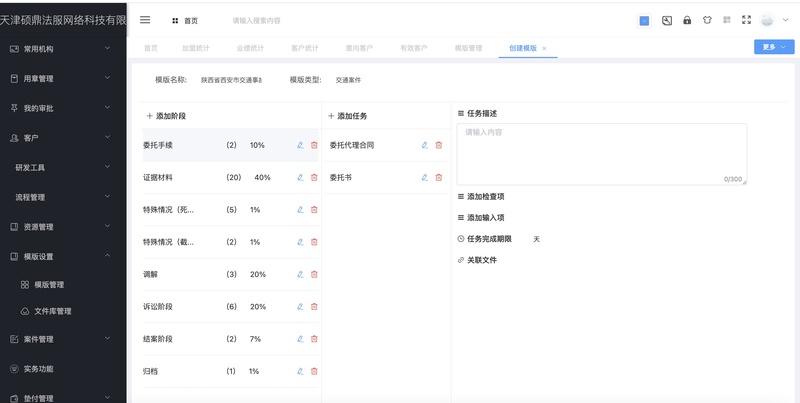Delete the 归档 stage
800x403 pixels.
click(x=314, y=371)
